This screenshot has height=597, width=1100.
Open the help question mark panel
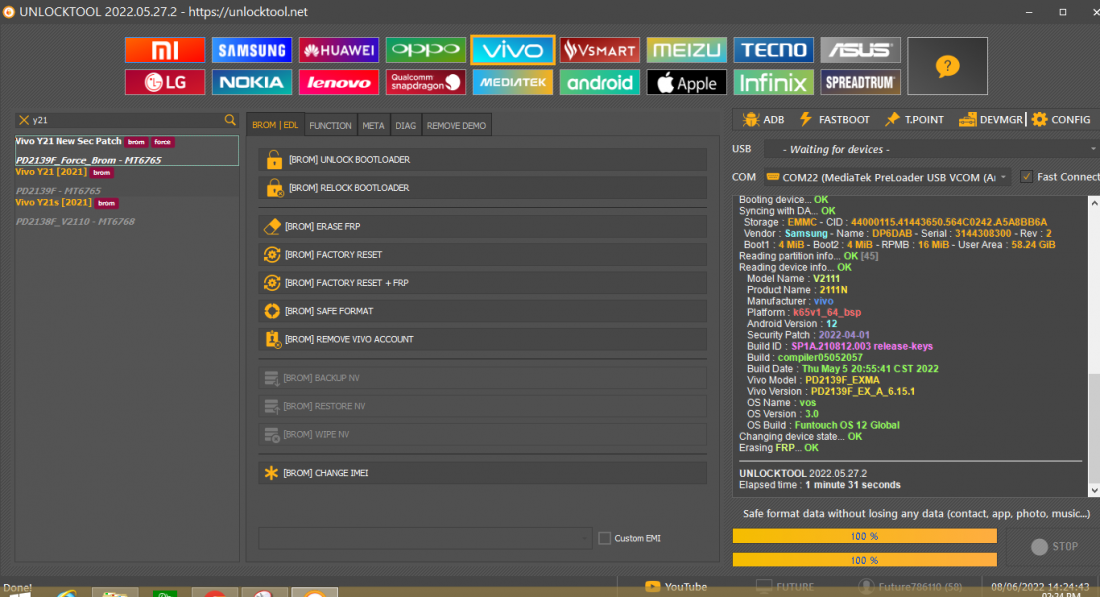pos(947,66)
